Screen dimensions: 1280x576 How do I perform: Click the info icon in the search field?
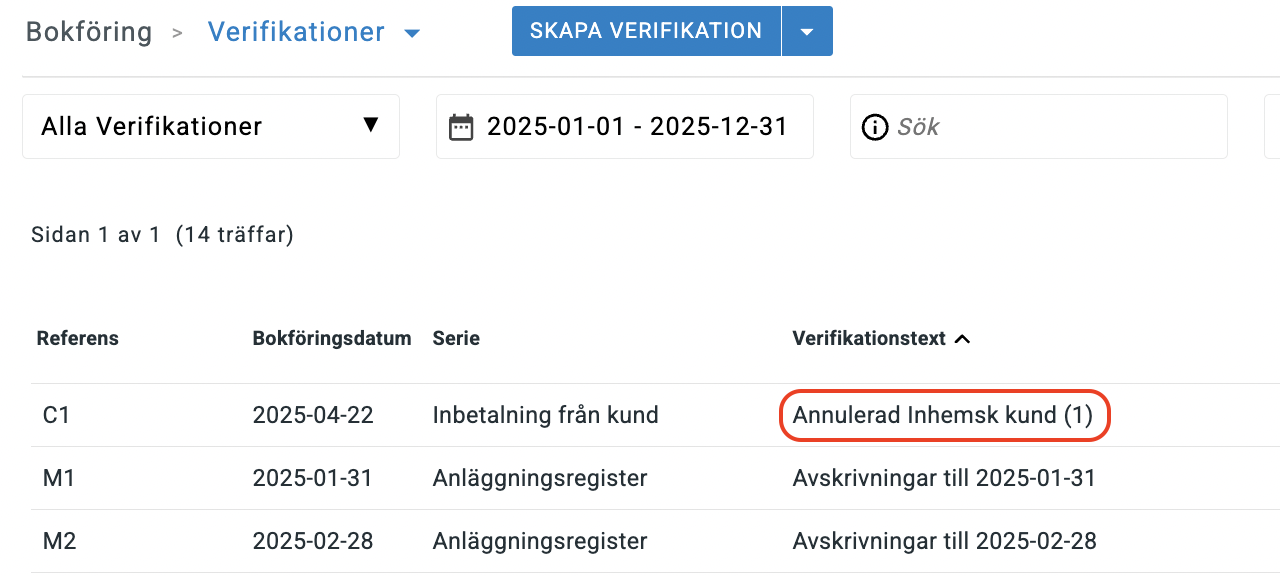pos(875,126)
